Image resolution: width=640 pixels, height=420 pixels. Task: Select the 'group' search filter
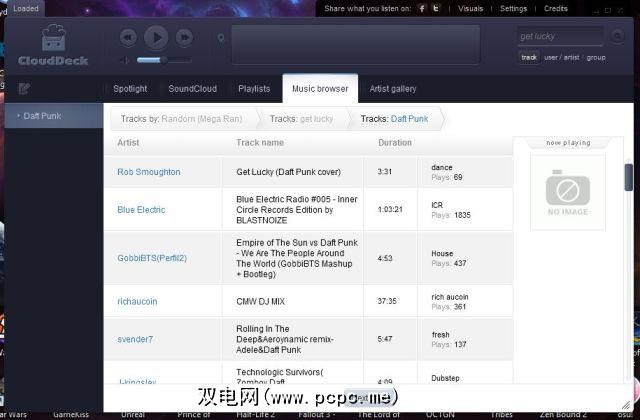[596, 58]
